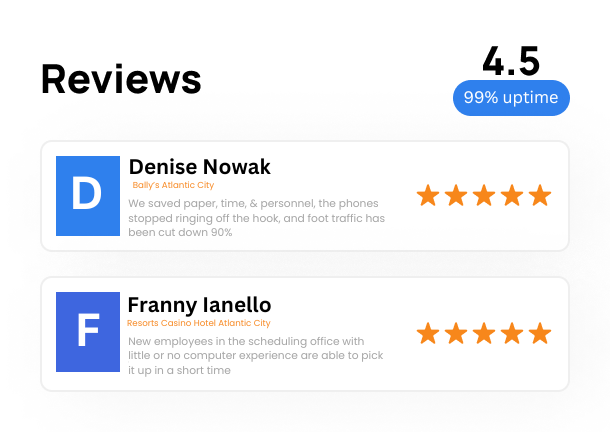This screenshot has height=432, width=610.
Task: Click the Denise Nowak reviewer name
Action: click(200, 167)
